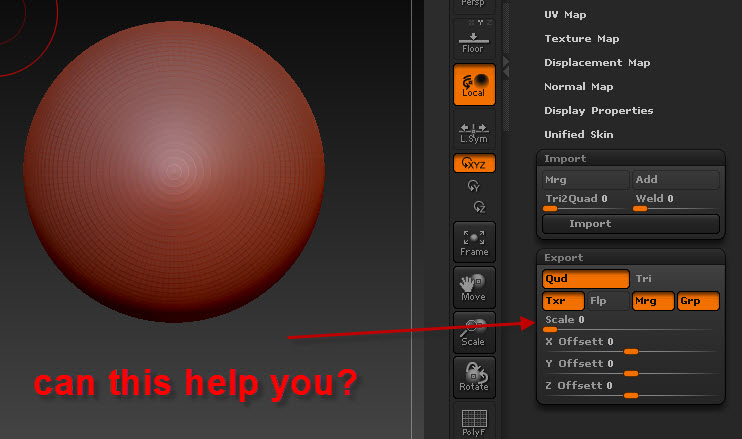Image resolution: width=742 pixels, height=439 pixels.
Task: Activate local symmetry with the L.Sym button
Action: tap(474, 130)
